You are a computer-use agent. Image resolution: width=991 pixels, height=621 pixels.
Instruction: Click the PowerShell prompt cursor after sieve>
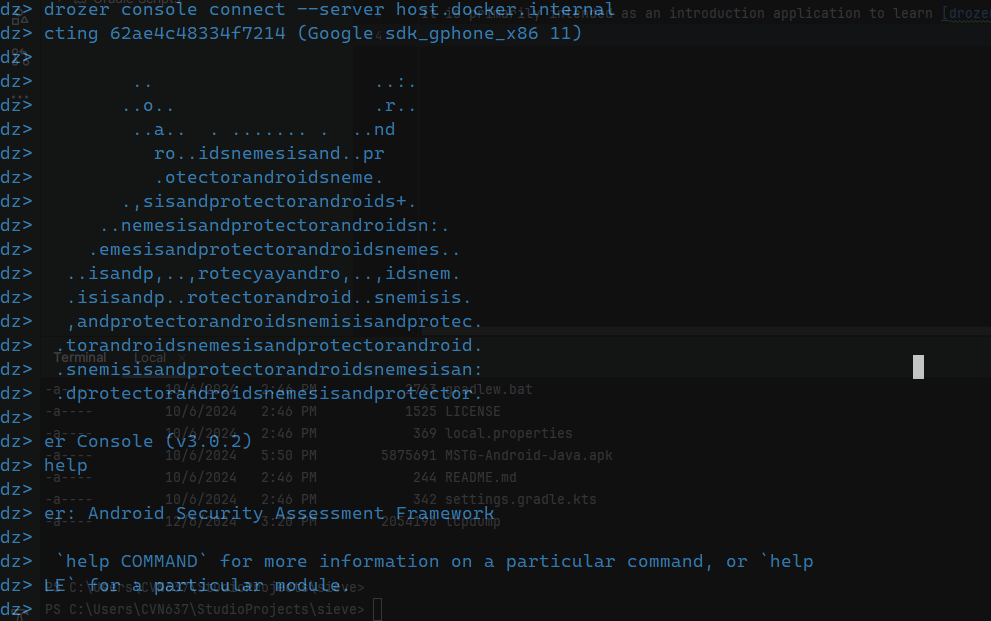pyautogui.click(x=377, y=610)
